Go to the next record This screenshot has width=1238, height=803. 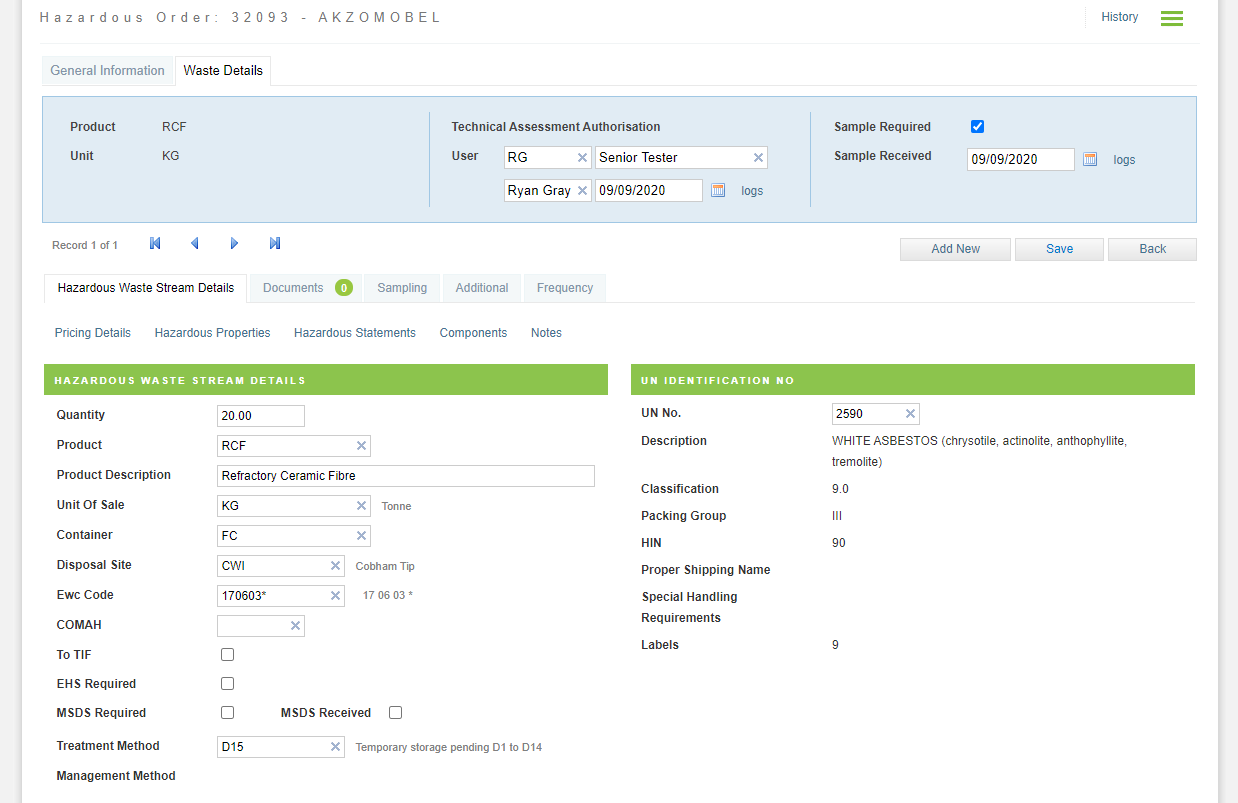pyautogui.click(x=234, y=243)
